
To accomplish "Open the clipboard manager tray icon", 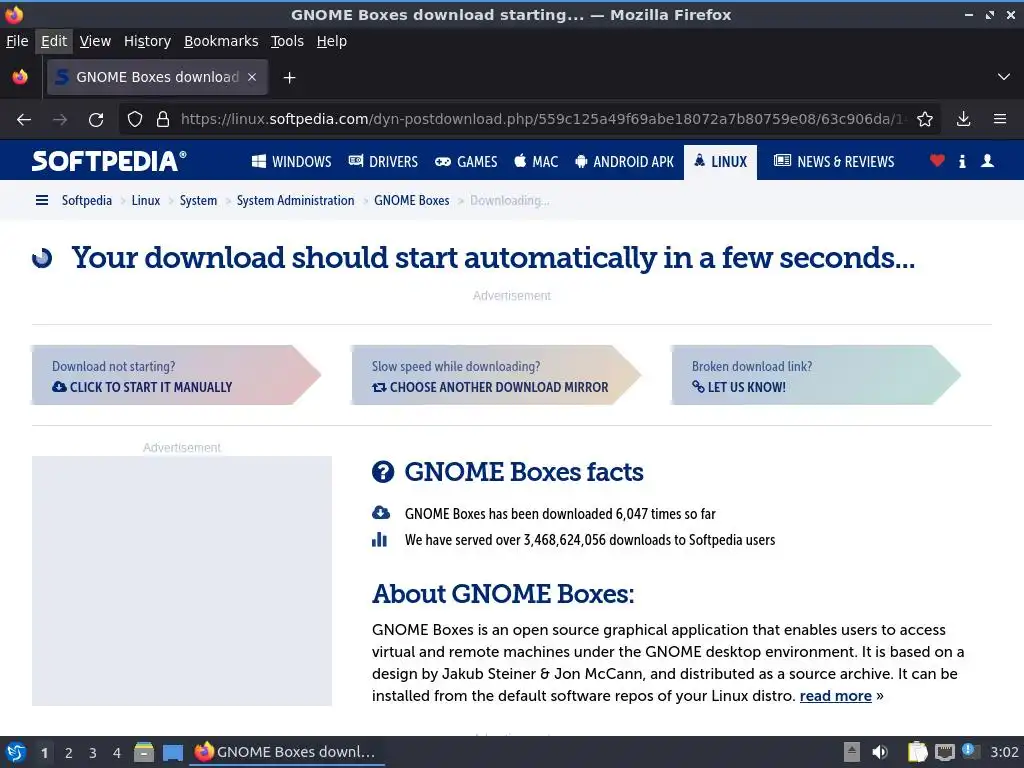I will [x=917, y=752].
